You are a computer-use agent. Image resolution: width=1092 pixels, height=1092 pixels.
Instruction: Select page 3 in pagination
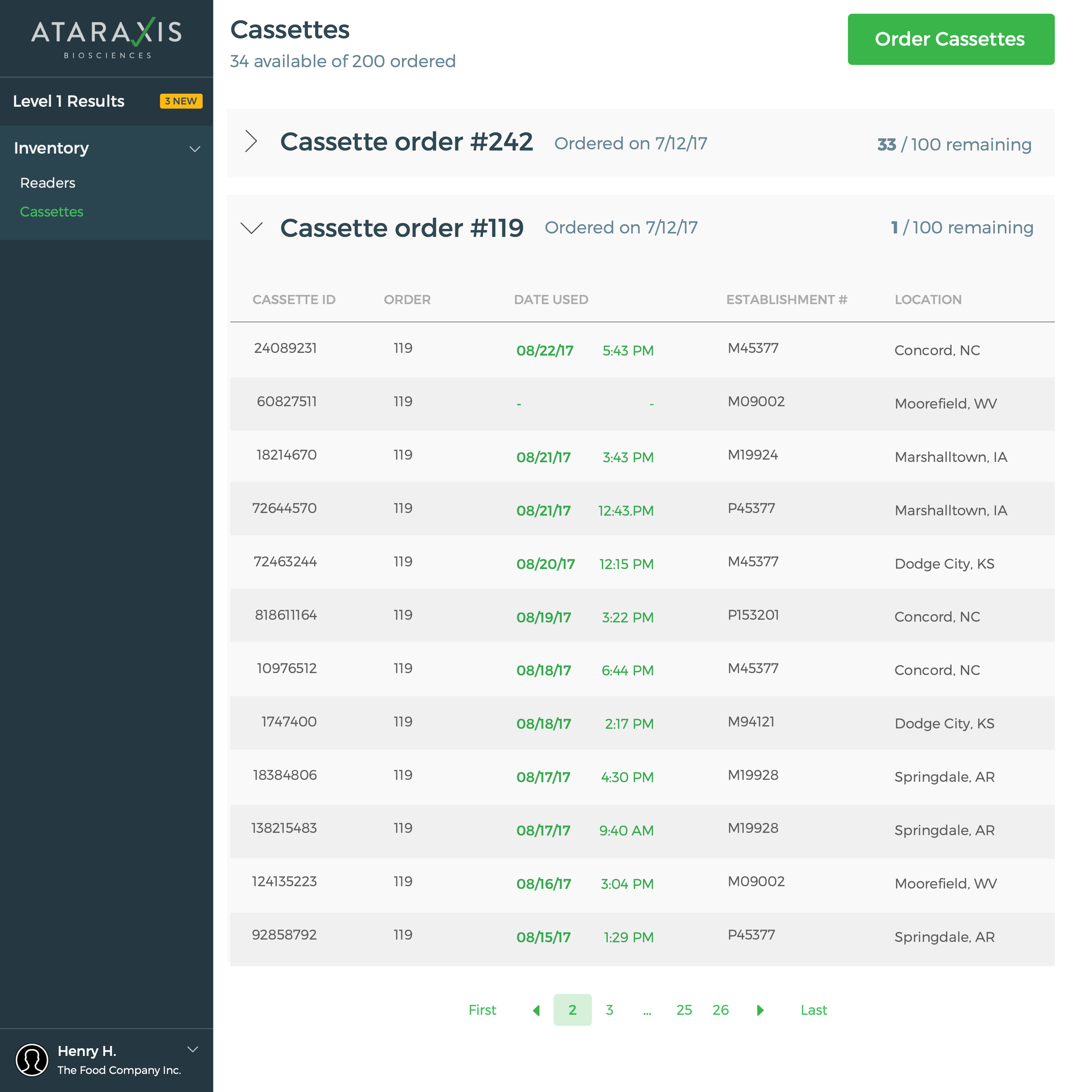(x=609, y=1010)
